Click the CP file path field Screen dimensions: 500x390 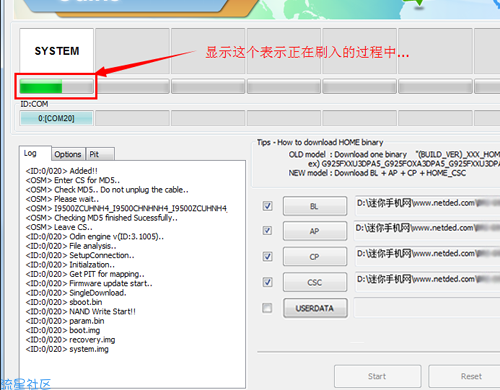tap(428, 255)
